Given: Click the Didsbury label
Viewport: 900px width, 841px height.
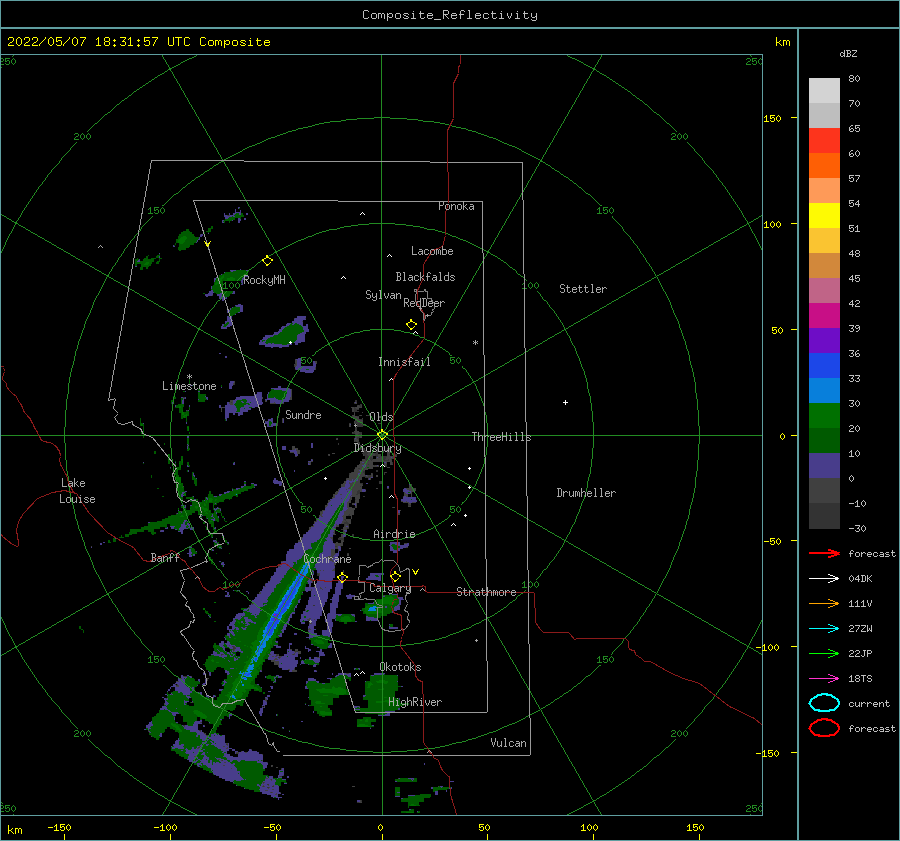Looking at the screenshot, I should [377, 448].
